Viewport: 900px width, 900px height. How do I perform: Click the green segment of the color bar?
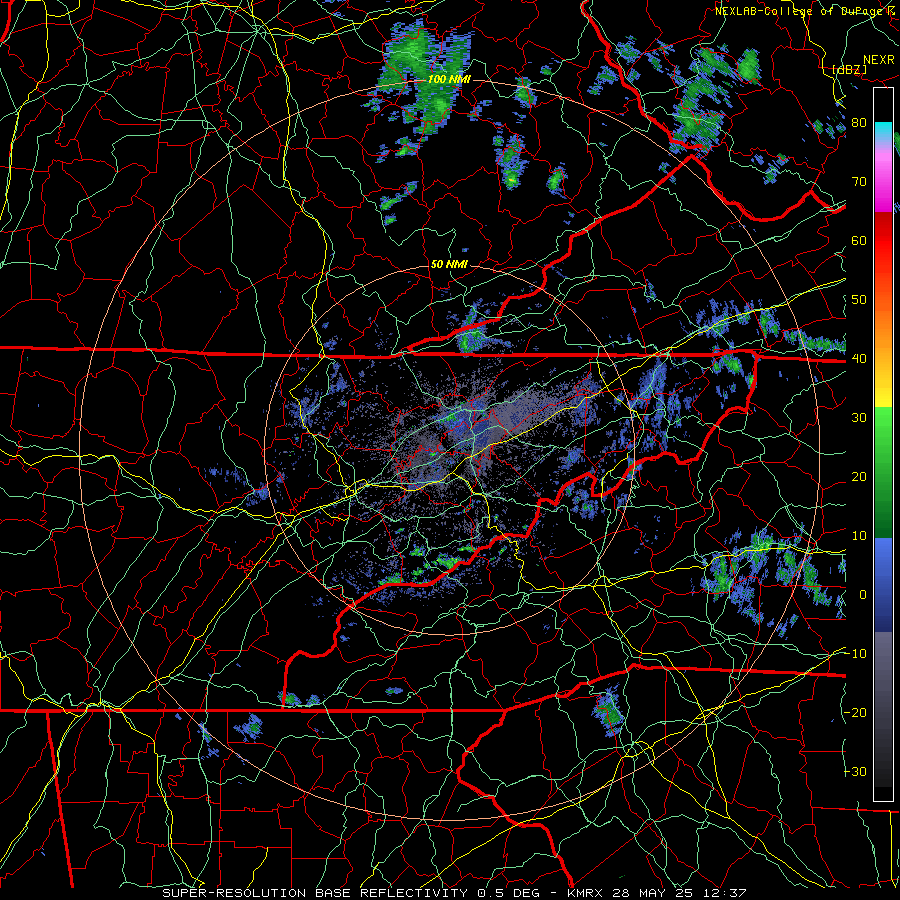tap(883, 471)
